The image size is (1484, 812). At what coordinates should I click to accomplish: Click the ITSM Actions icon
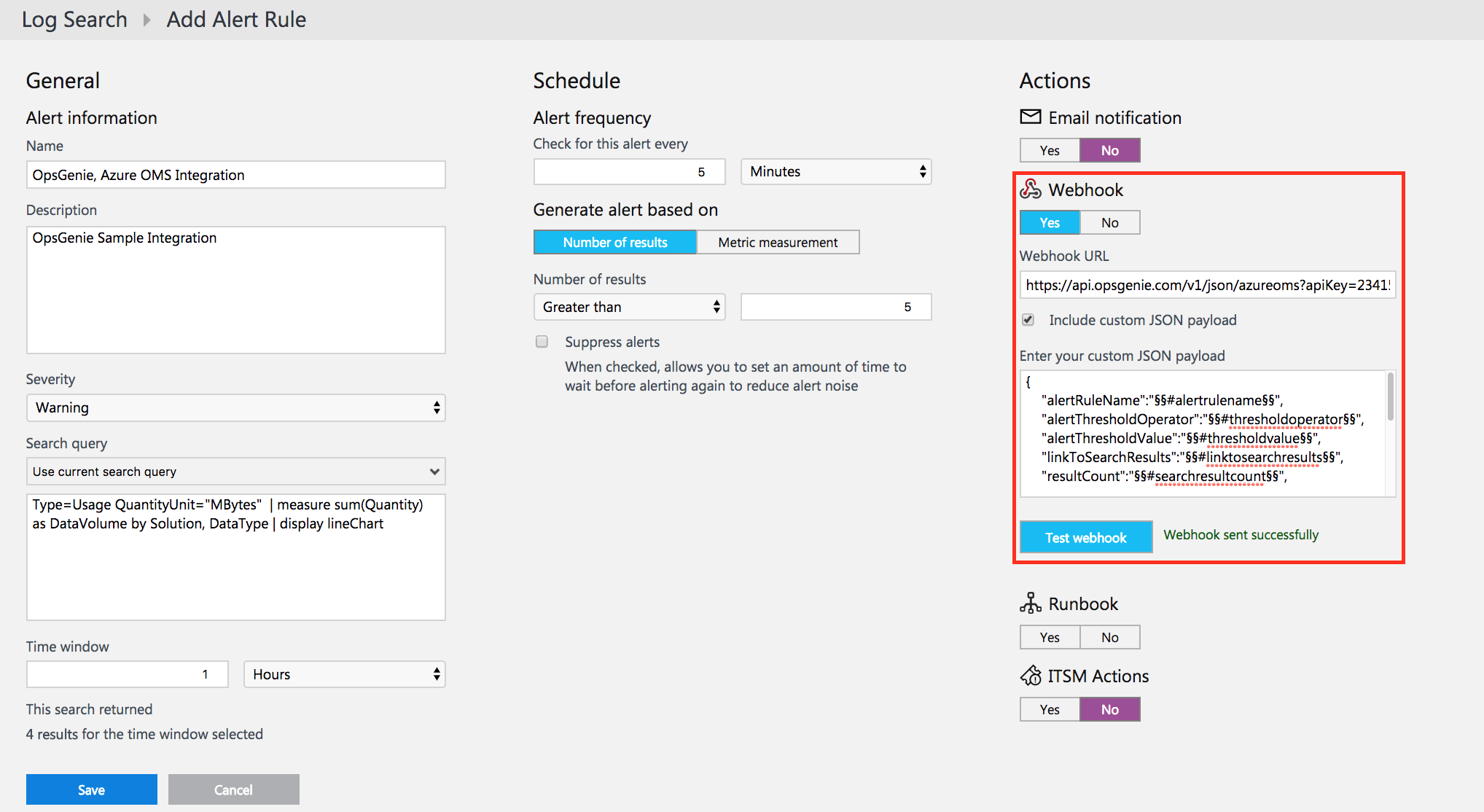[x=1031, y=676]
